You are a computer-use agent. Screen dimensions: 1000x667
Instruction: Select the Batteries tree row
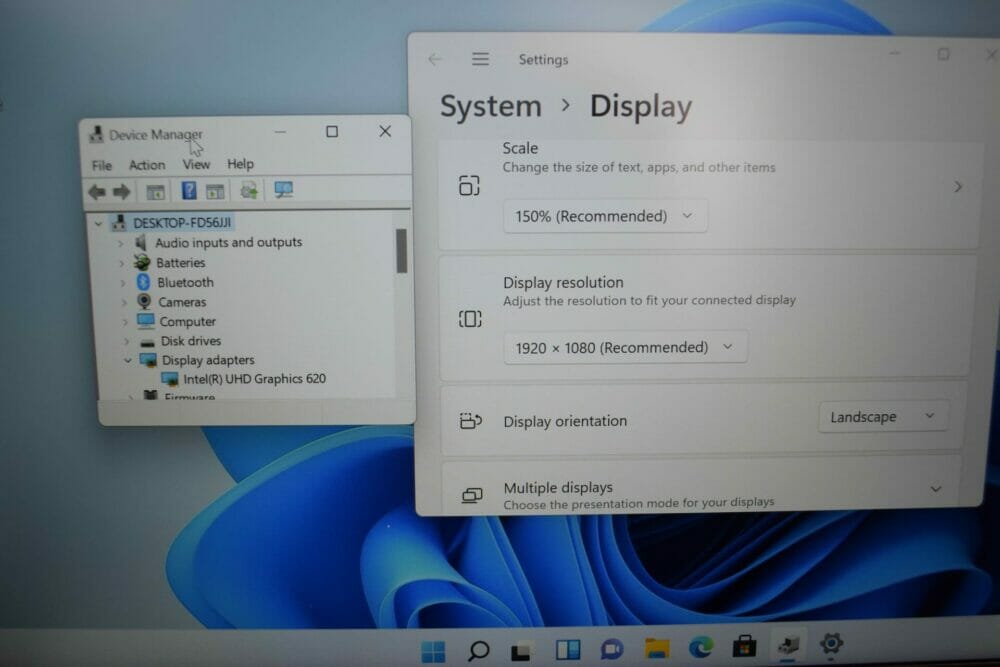tap(180, 263)
